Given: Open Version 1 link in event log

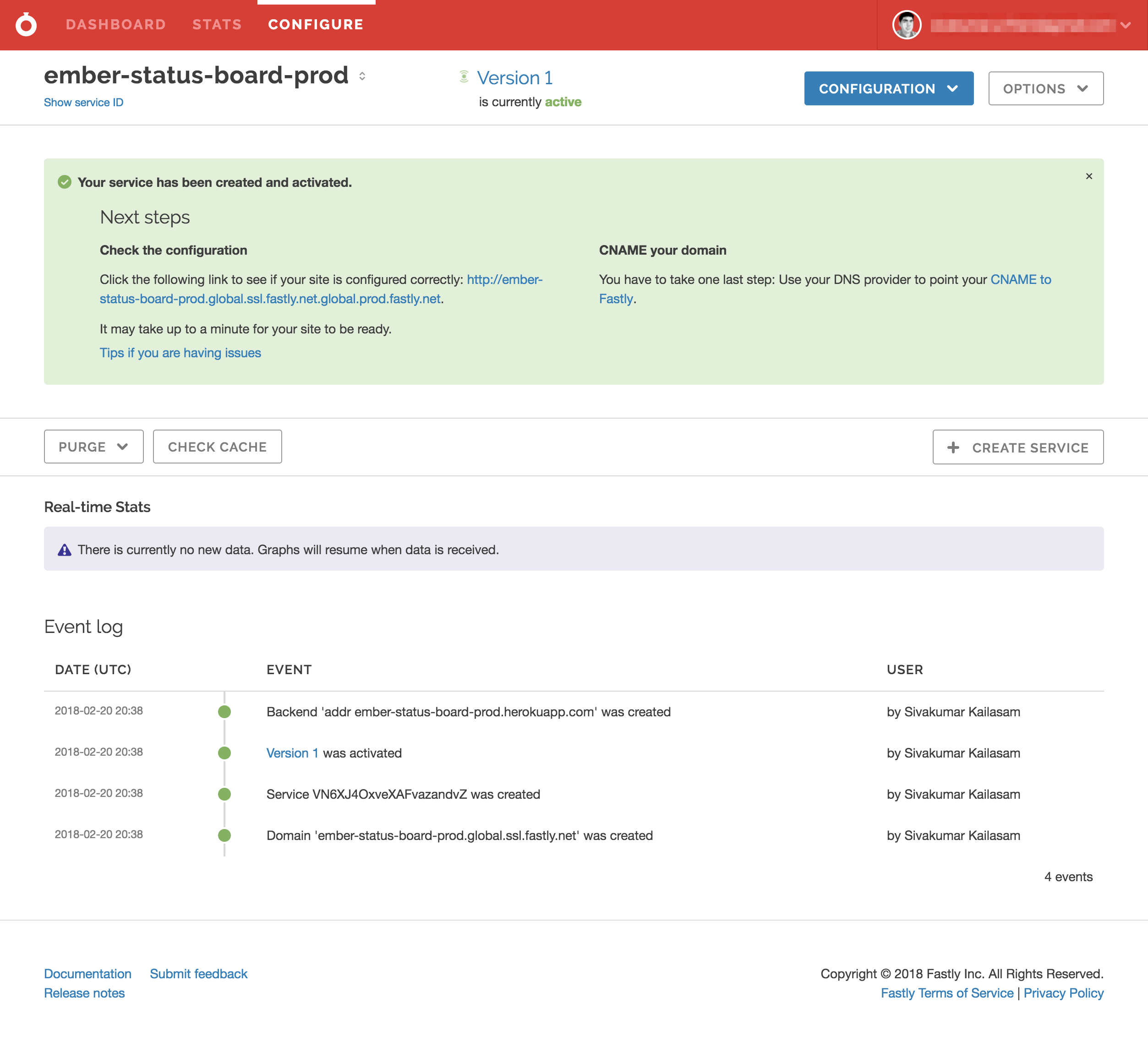Looking at the screenshot, I should pos(292,753).
